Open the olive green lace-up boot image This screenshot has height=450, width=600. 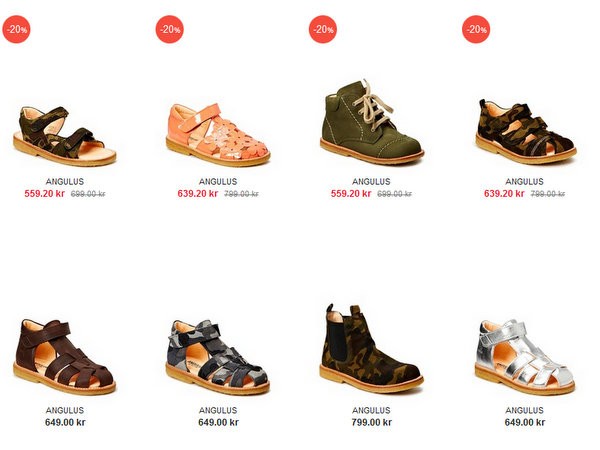[372, 121]
